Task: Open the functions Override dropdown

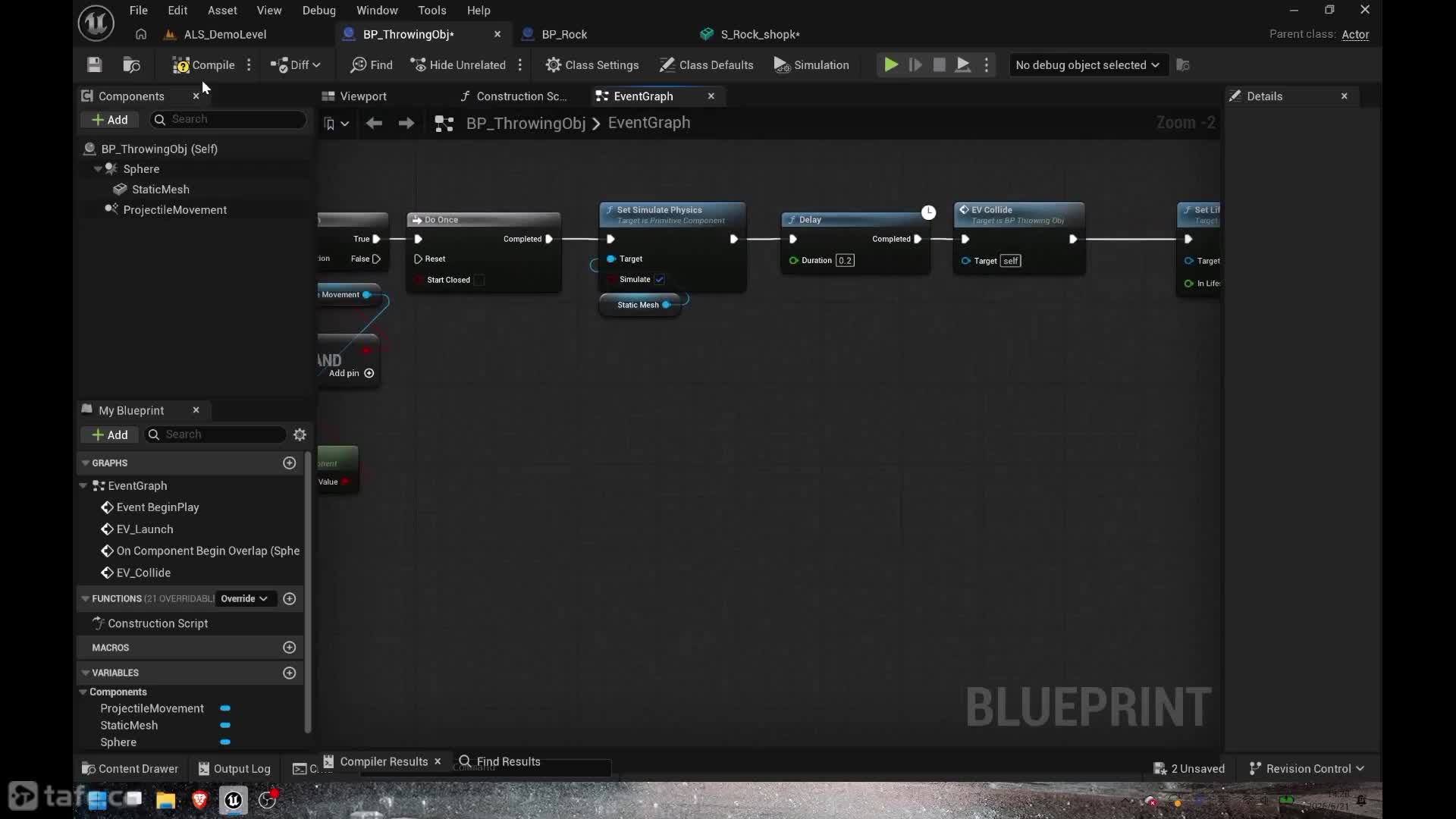Action: pos(244,598)
